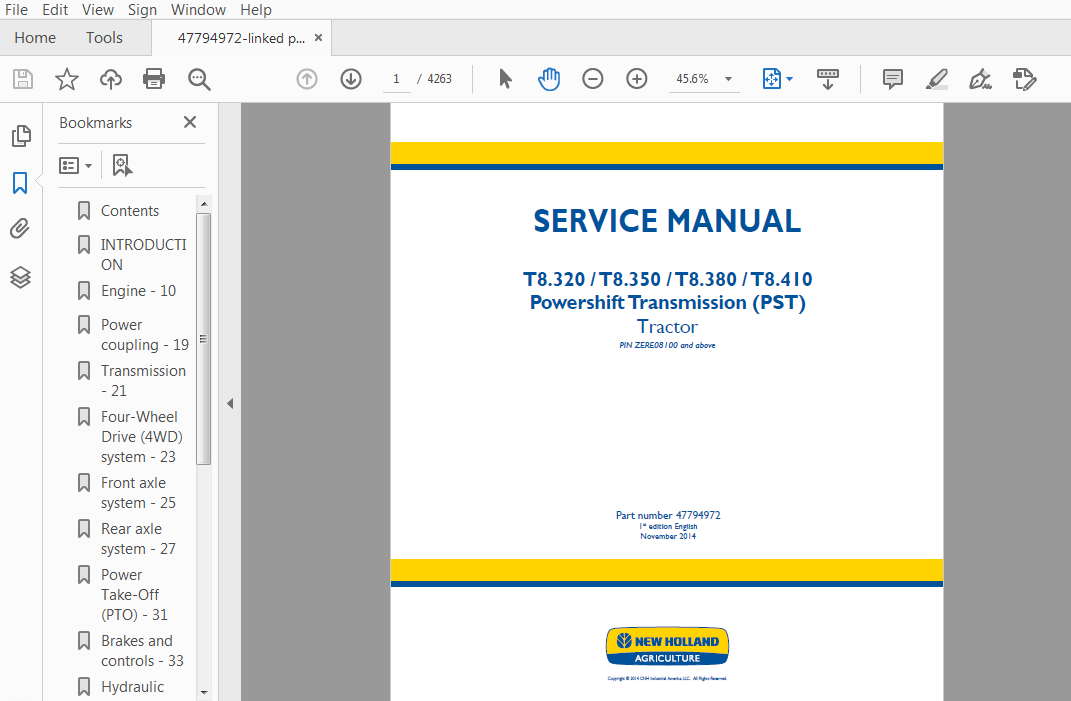Screen dimensions: 1071x701
Task: Find current bookmark icon in panel
Action: 122,165
